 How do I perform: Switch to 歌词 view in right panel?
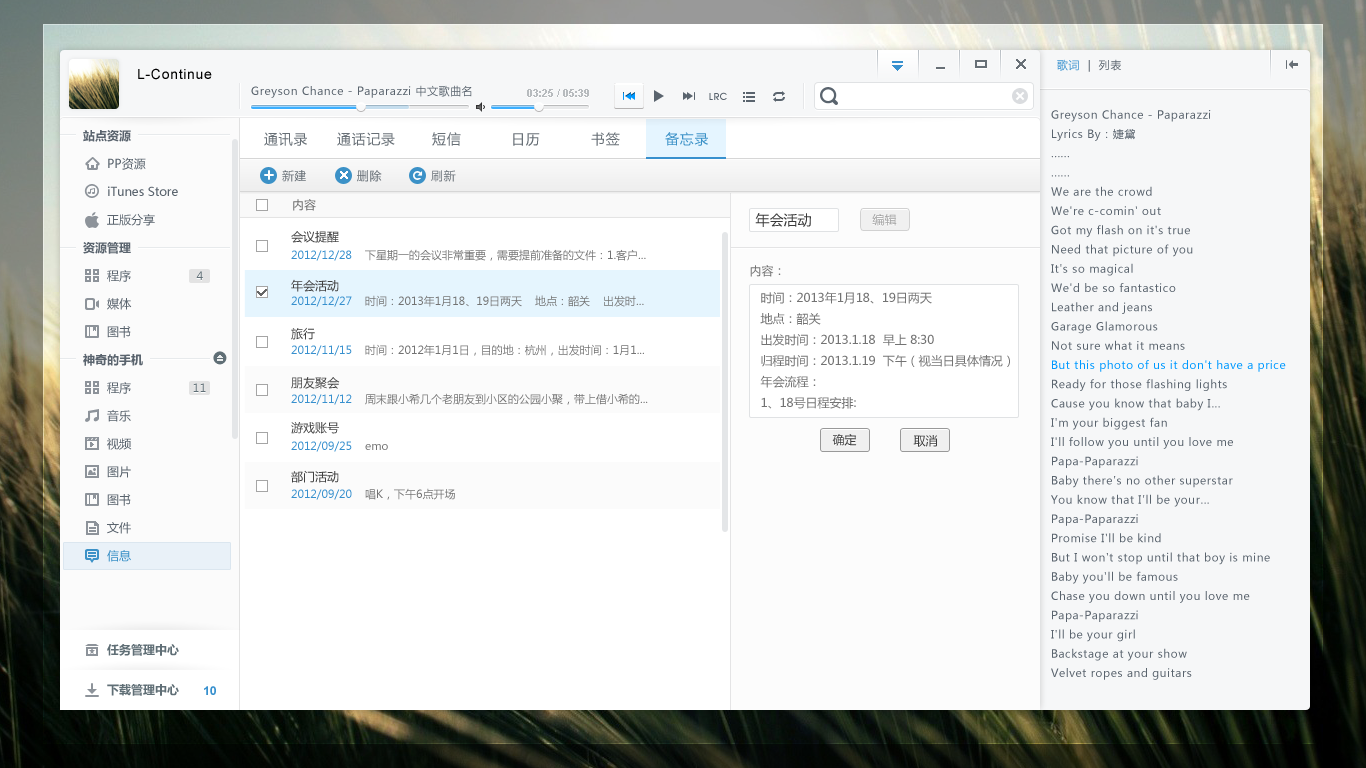[1068, 65]
